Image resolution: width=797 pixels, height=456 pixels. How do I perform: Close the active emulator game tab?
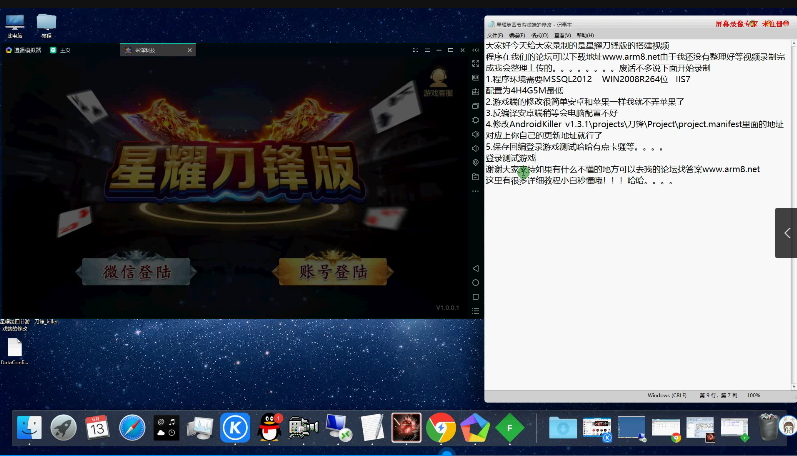190,50
